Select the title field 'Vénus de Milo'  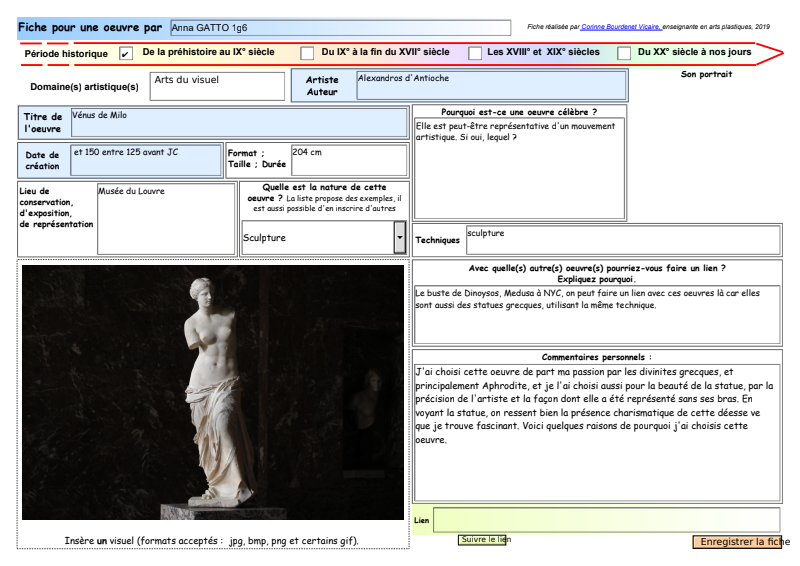coord(240,123)
